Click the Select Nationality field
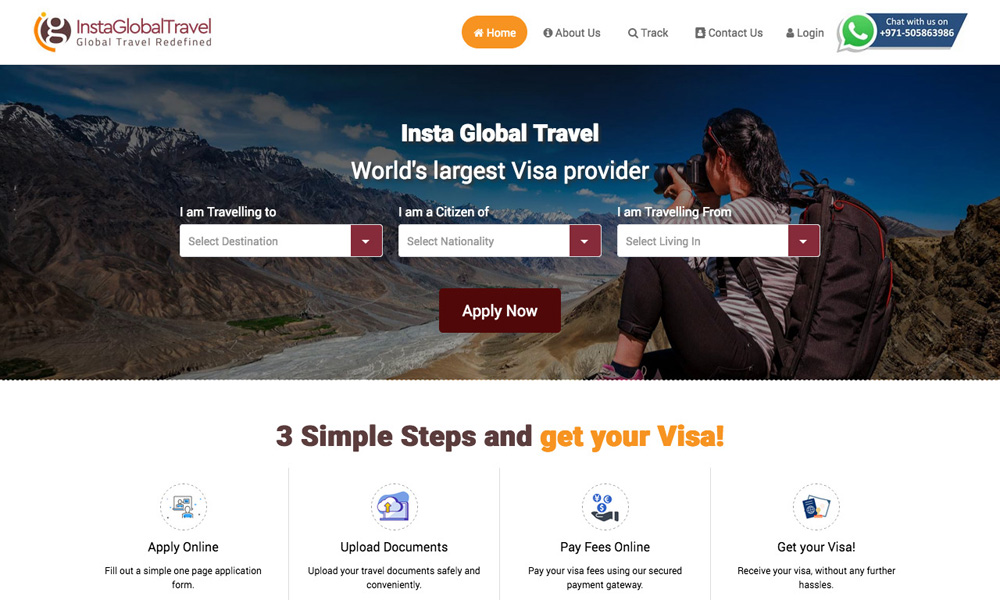The height and width of the screenshot is (600, 1000). click(x=484, y=241)
